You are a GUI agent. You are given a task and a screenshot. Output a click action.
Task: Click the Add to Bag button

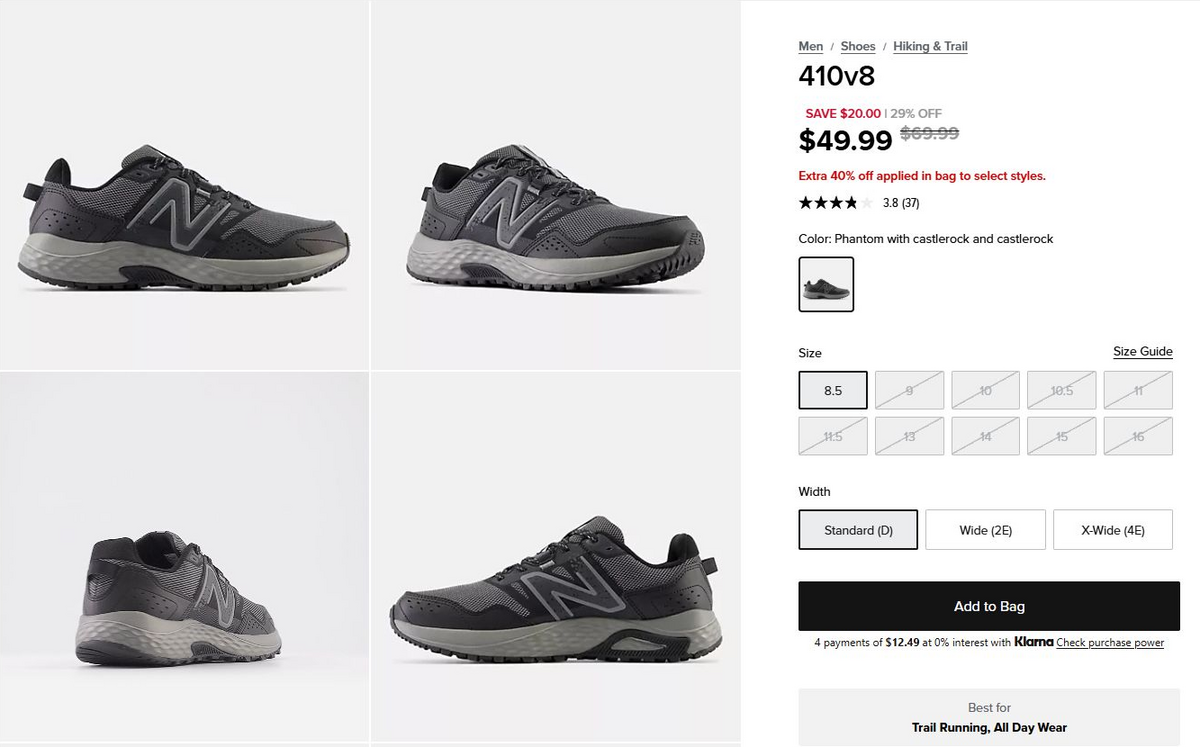point(989,606)
